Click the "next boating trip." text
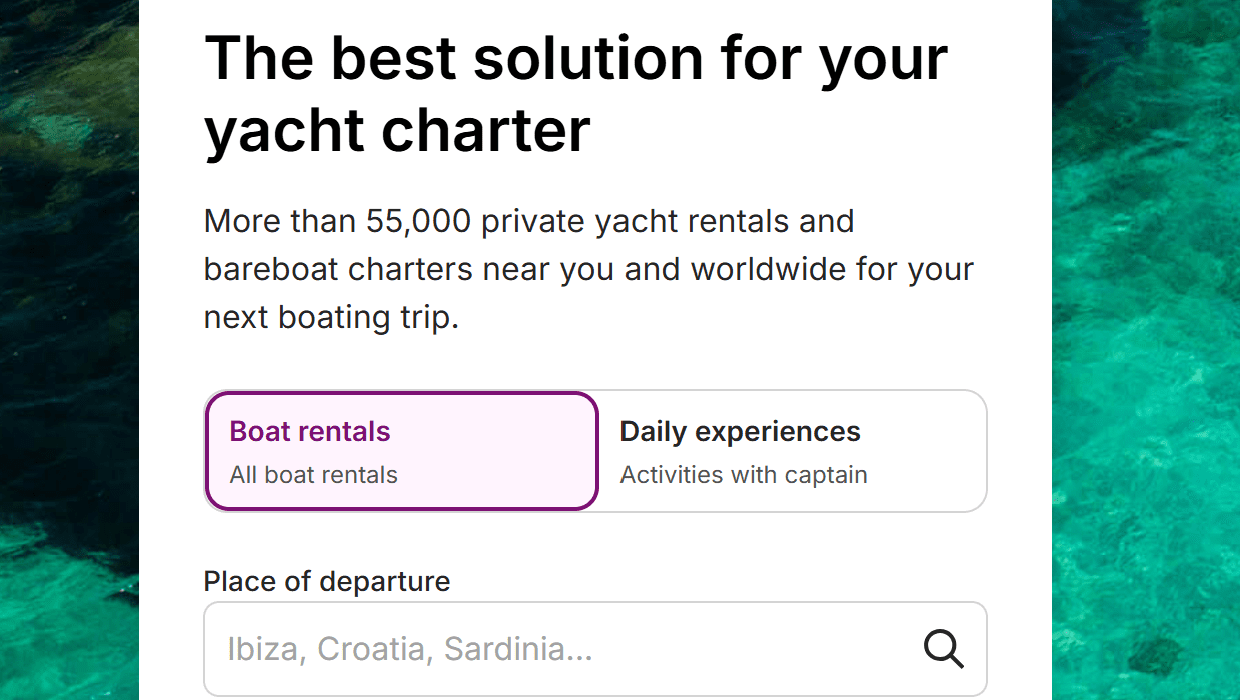Image resolution: width=1240 pixels, height=700 pixels. point(331,317)
